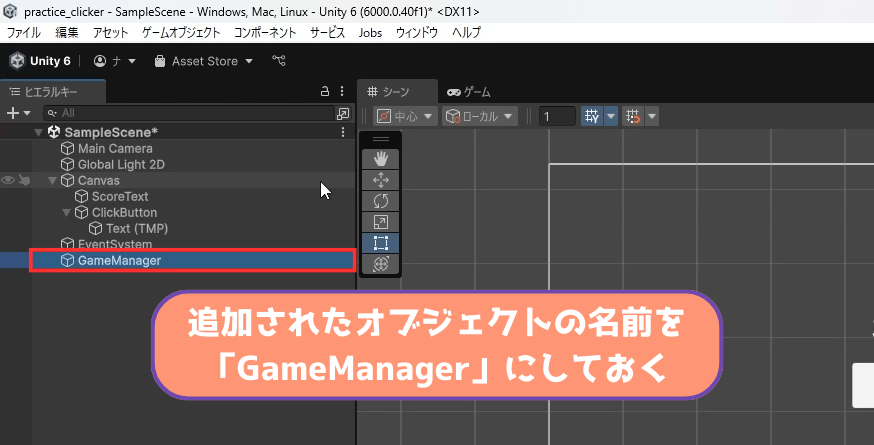Open grid snapping dropdown arrow
This screenshot has width=874, height=445.
pyautogui.click(x=611, y=116)
